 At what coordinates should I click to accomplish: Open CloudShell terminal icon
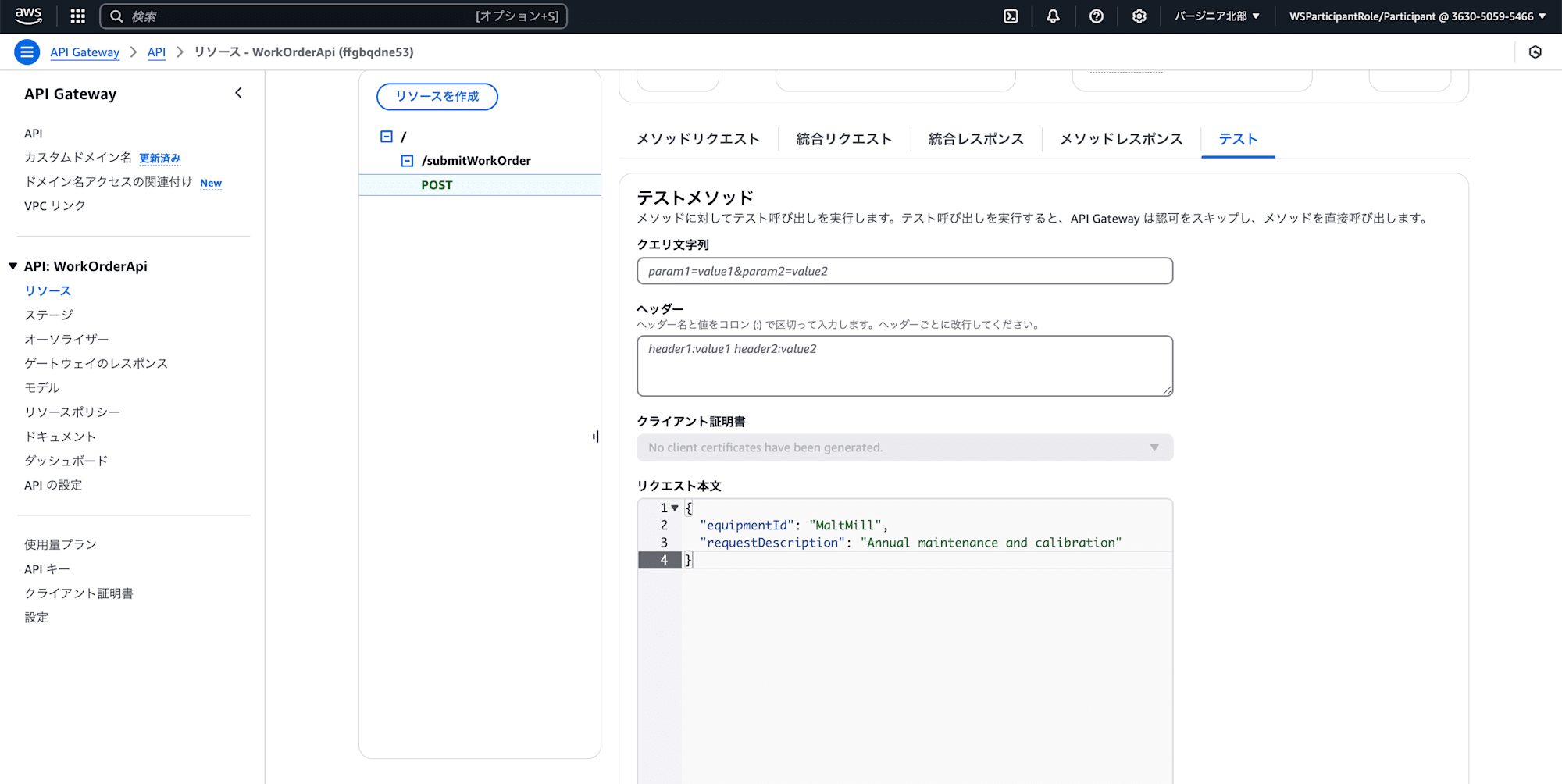1011,16
